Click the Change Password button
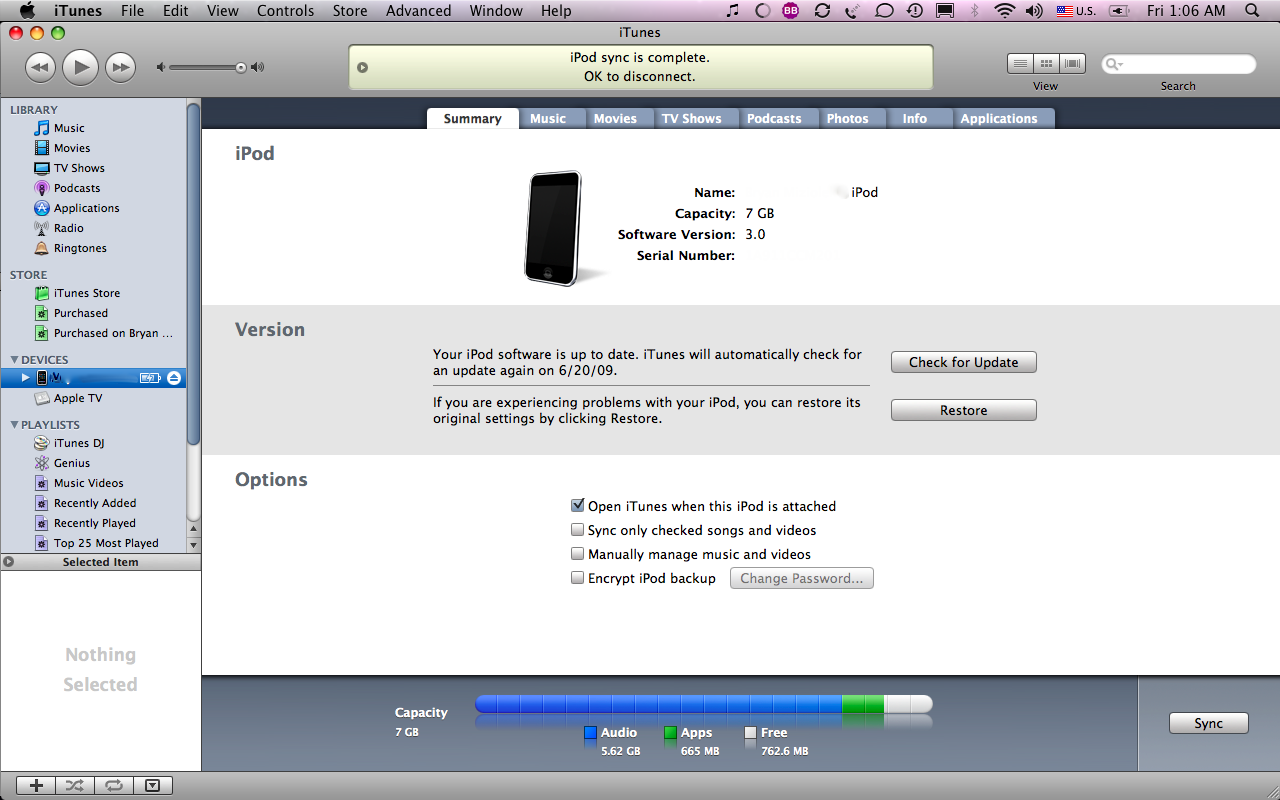This screenshot has height=800, width=1280. tap(802, 578)
